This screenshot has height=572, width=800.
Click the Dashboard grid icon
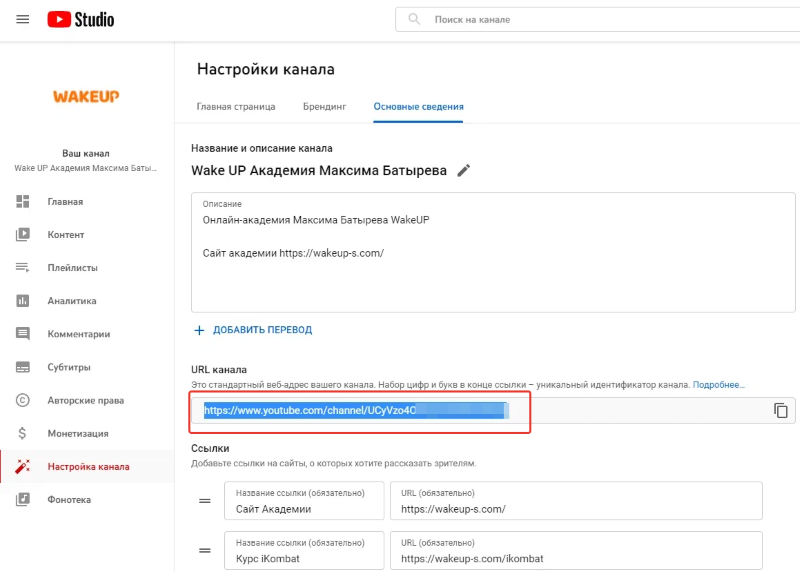pos(22,202)
